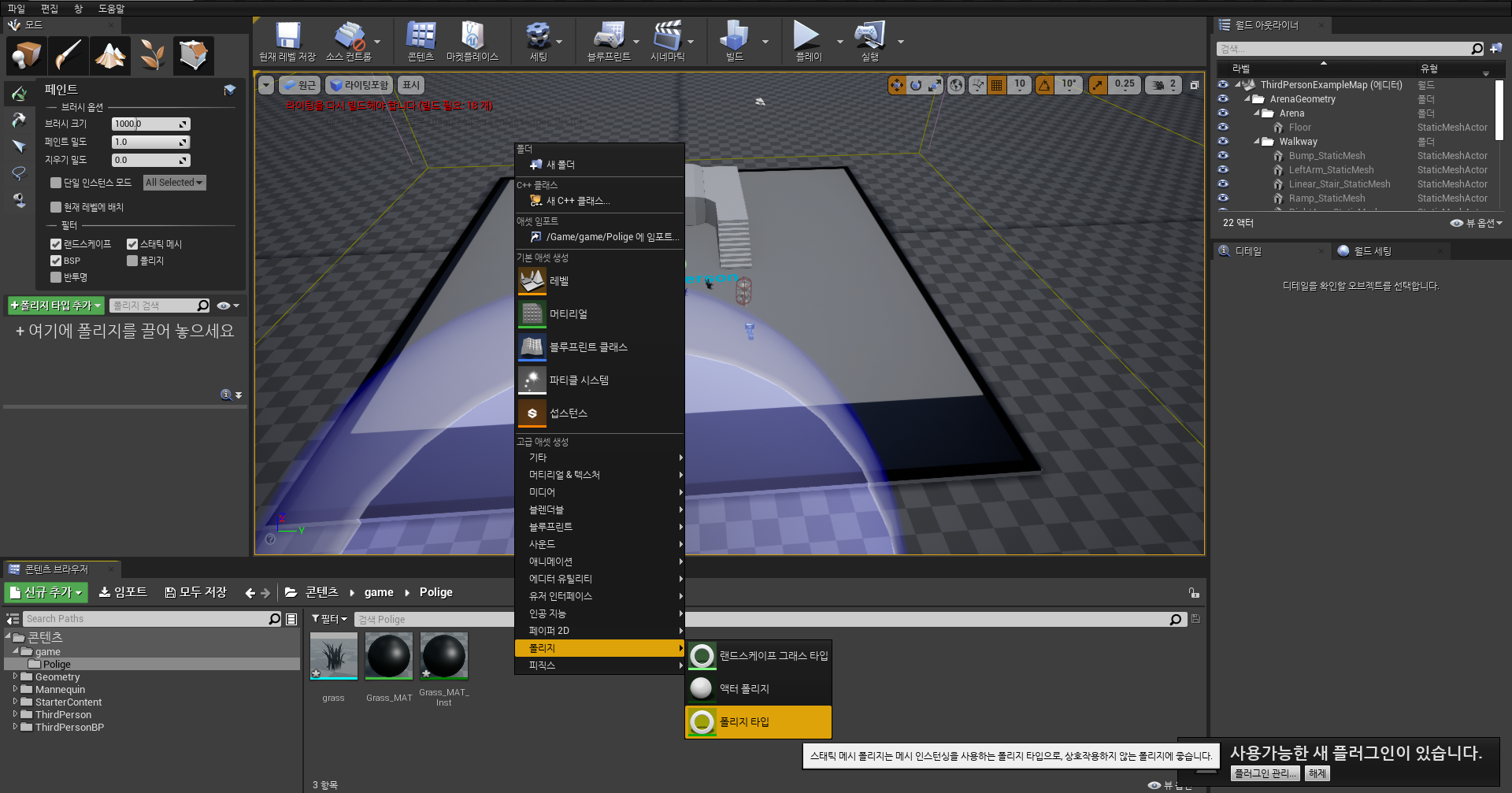Toggle the viewport grid snapping icon
Image resolution: width=1512 pixels, height=793 pixels.
[996, 85]
